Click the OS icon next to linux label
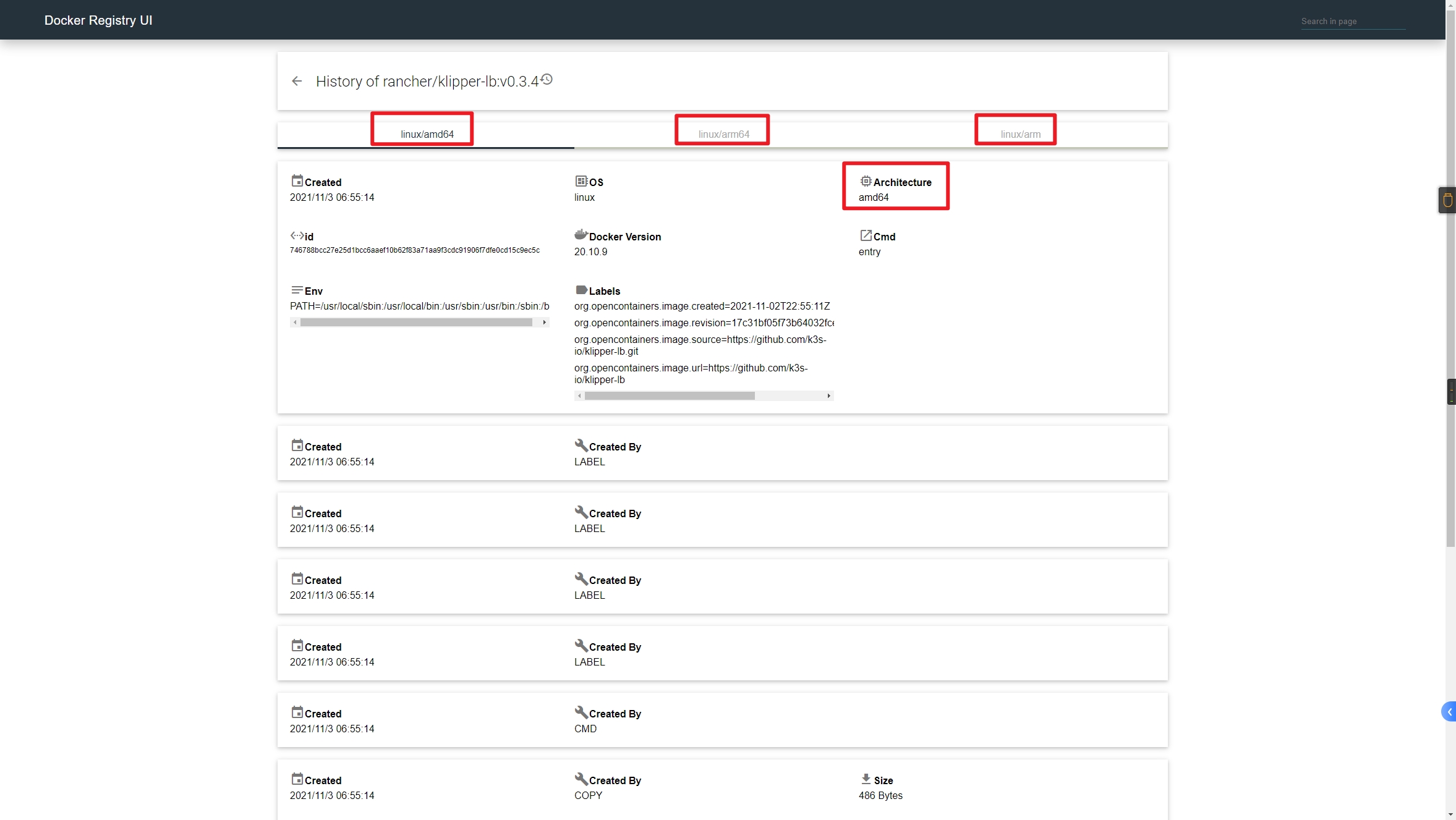 [x=581, y=181]
